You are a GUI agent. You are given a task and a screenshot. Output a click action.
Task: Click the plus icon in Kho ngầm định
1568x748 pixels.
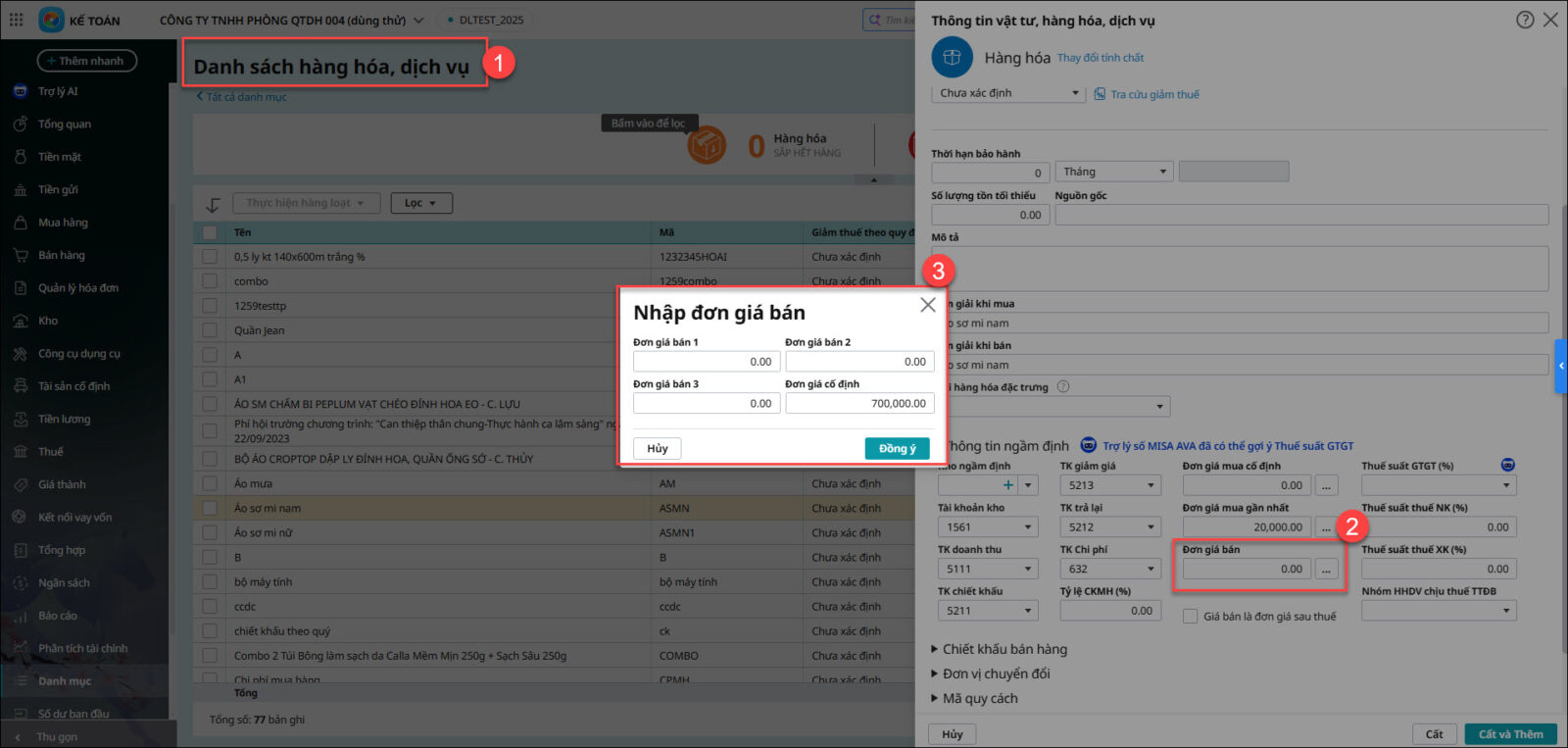pyautogui.click(x=1007, y=485)
